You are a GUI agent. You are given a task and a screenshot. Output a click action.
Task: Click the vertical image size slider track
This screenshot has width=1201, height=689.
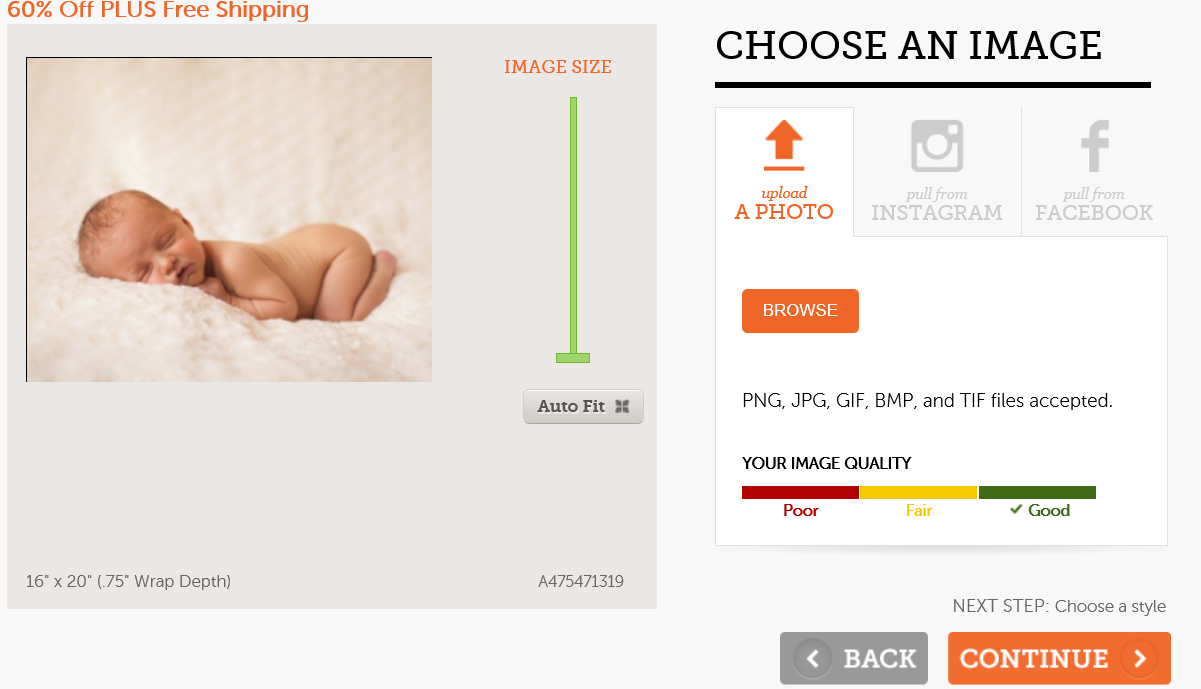pos(574,220)
